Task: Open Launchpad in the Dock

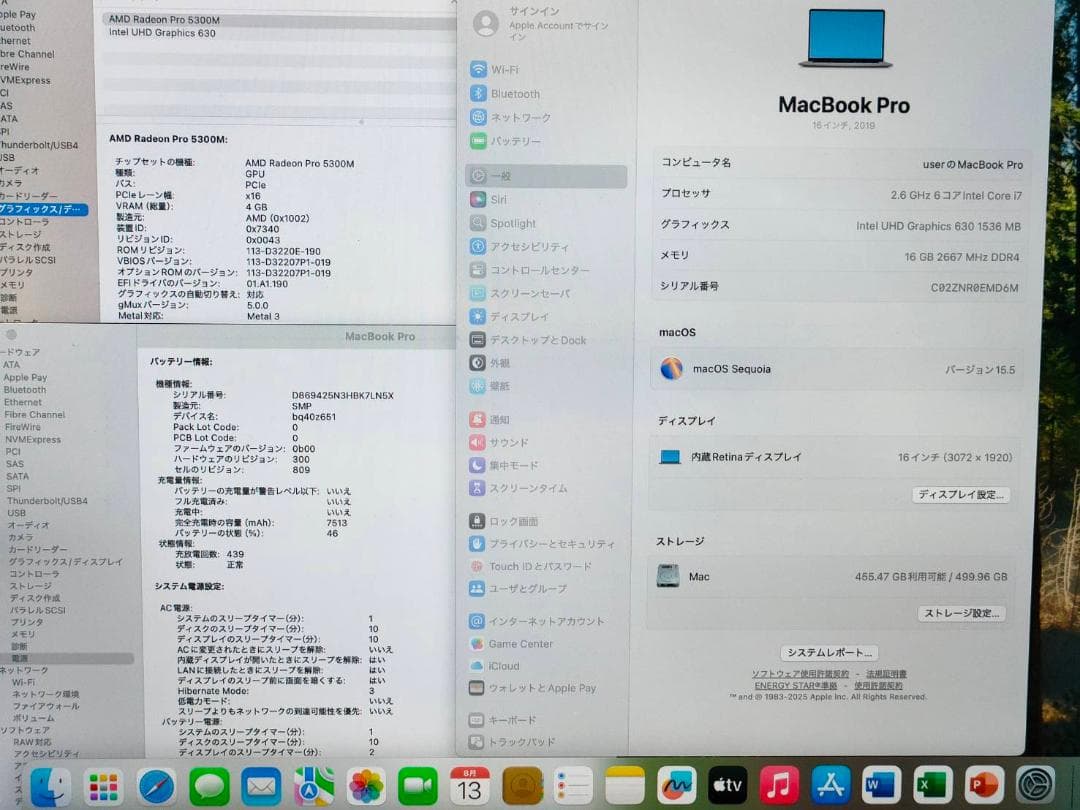Action: 103,786
